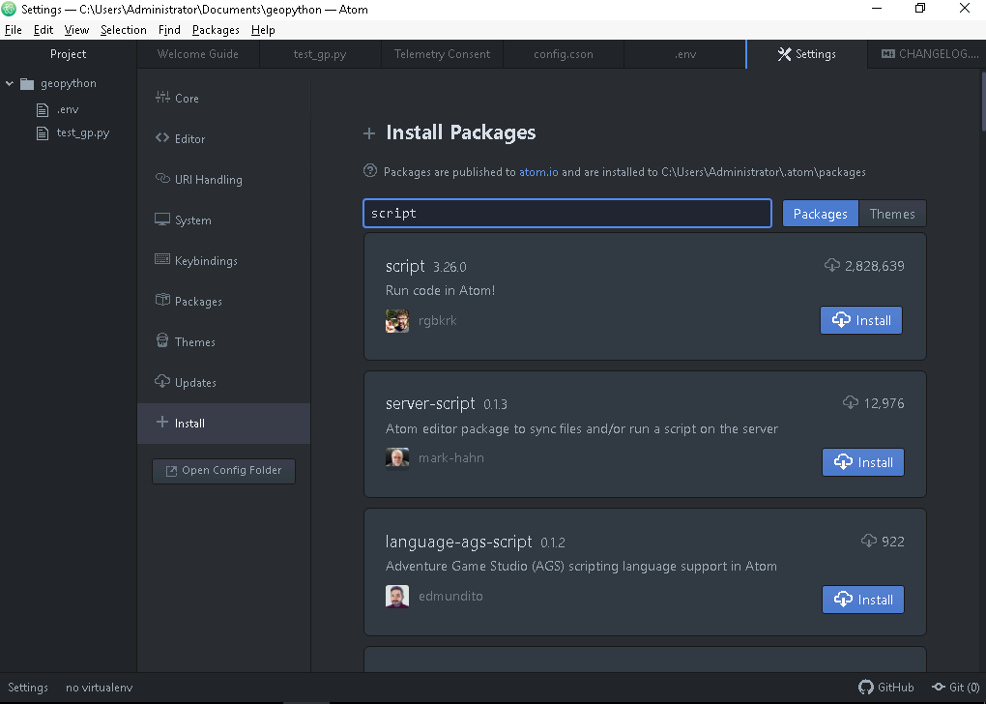986x704 pixels.
Task: Click the virtualenv indicator in the status bar
Action: click(x=99, y=687)
